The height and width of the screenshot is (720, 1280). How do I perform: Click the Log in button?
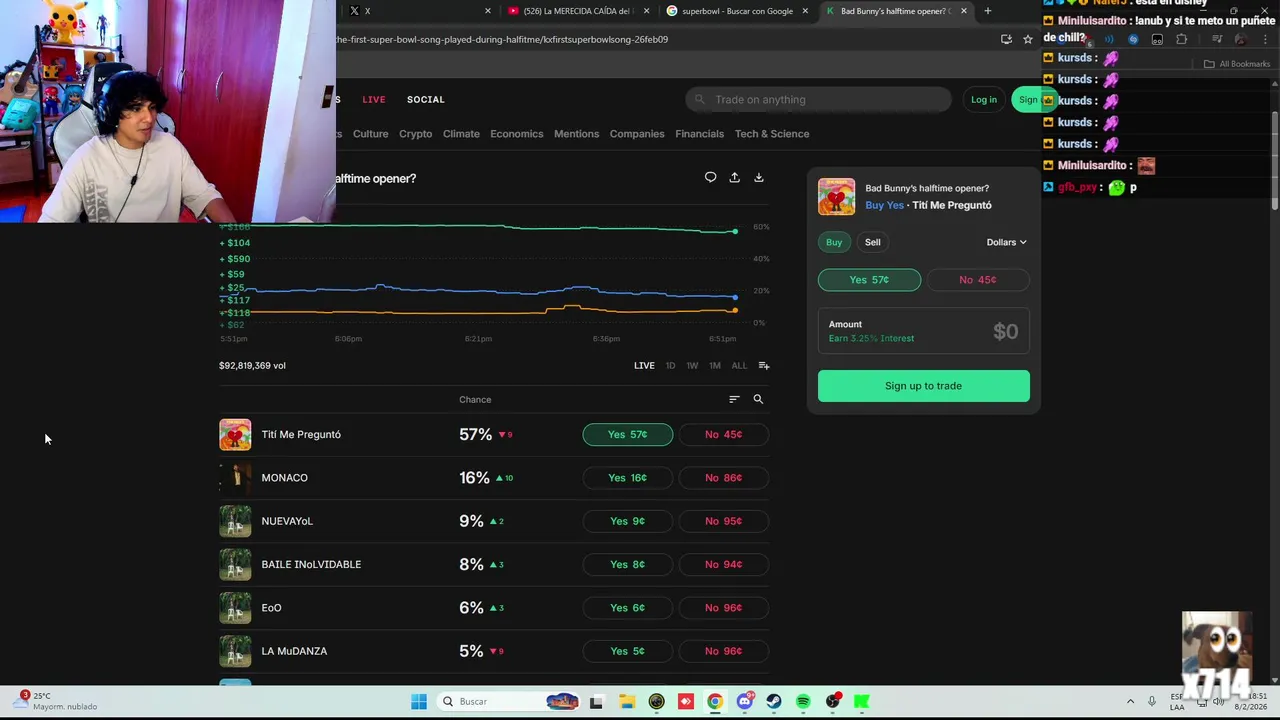(984, 100)
